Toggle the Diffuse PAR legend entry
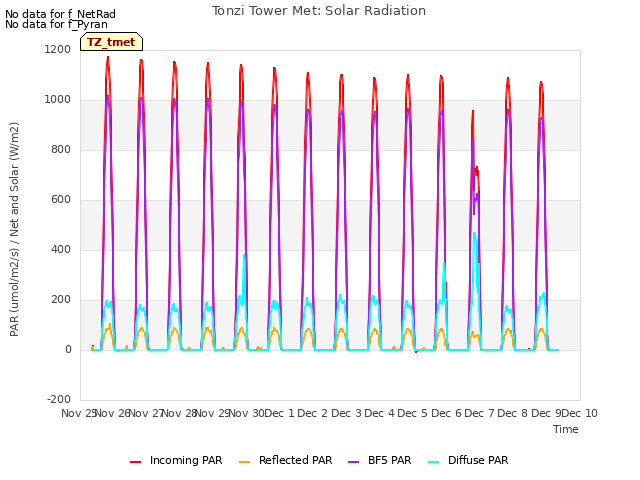 [x=468, y=460]
